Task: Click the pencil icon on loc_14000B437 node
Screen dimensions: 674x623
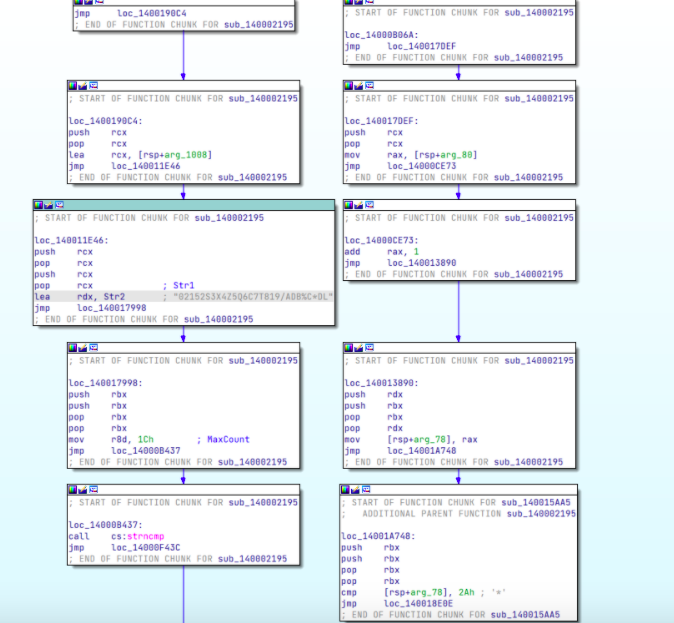Action: [x=82, y=490]
